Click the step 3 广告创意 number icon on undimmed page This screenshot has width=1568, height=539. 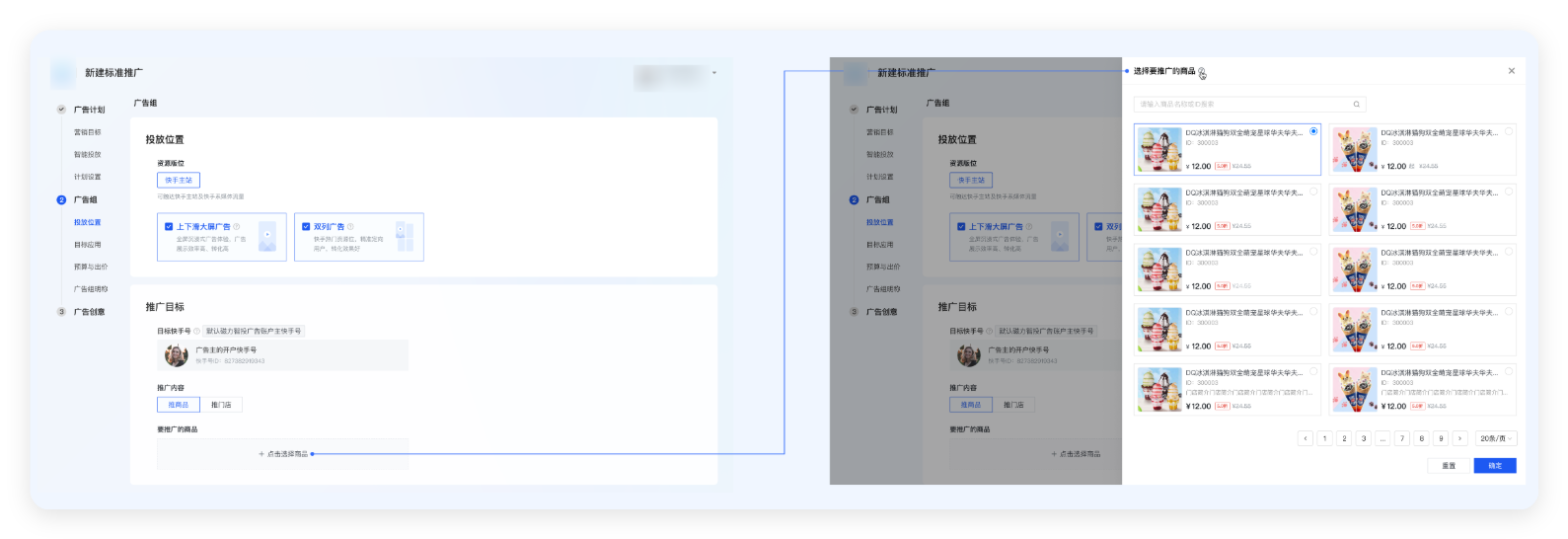(61, 312)
